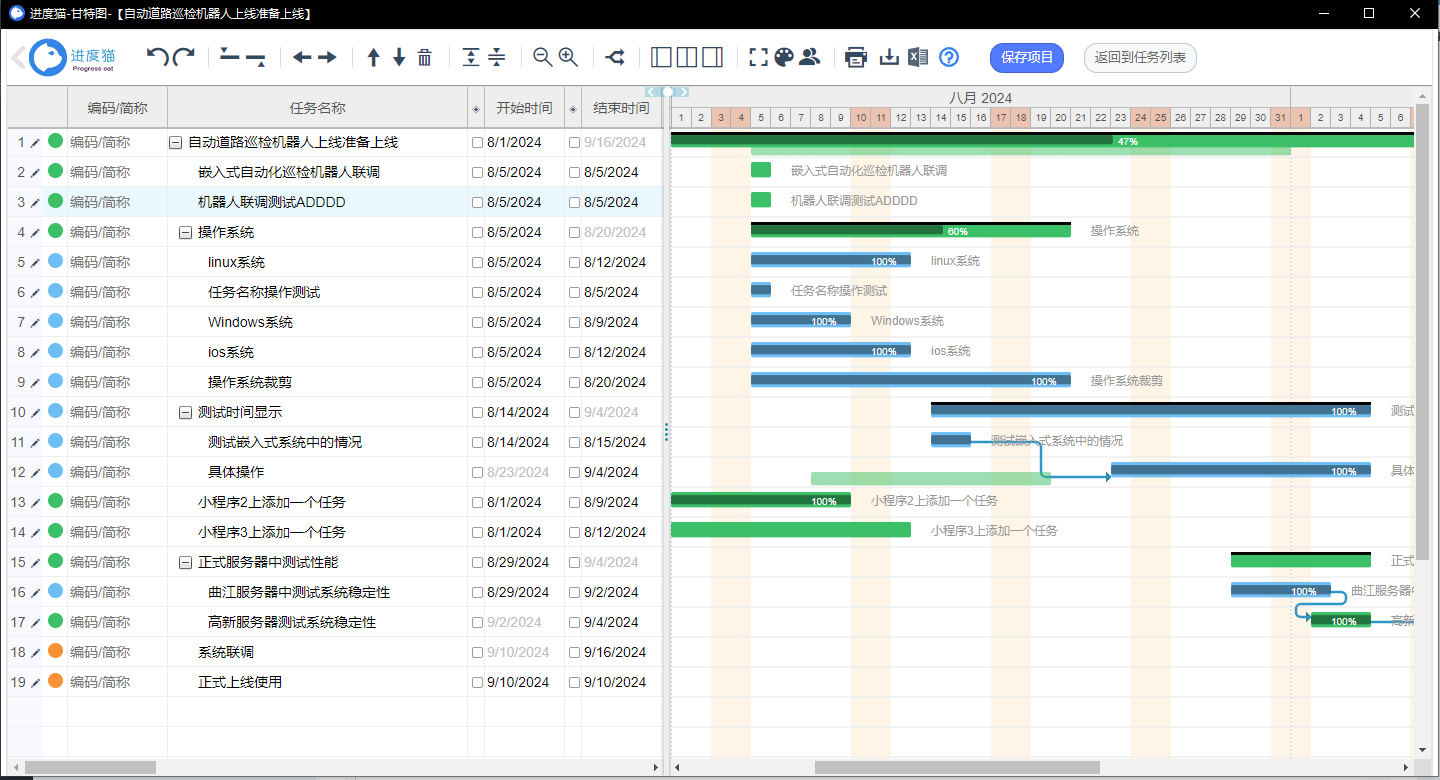Undo the last action
The width and height of the screenshot is (1440, 780).
point(158,57)
